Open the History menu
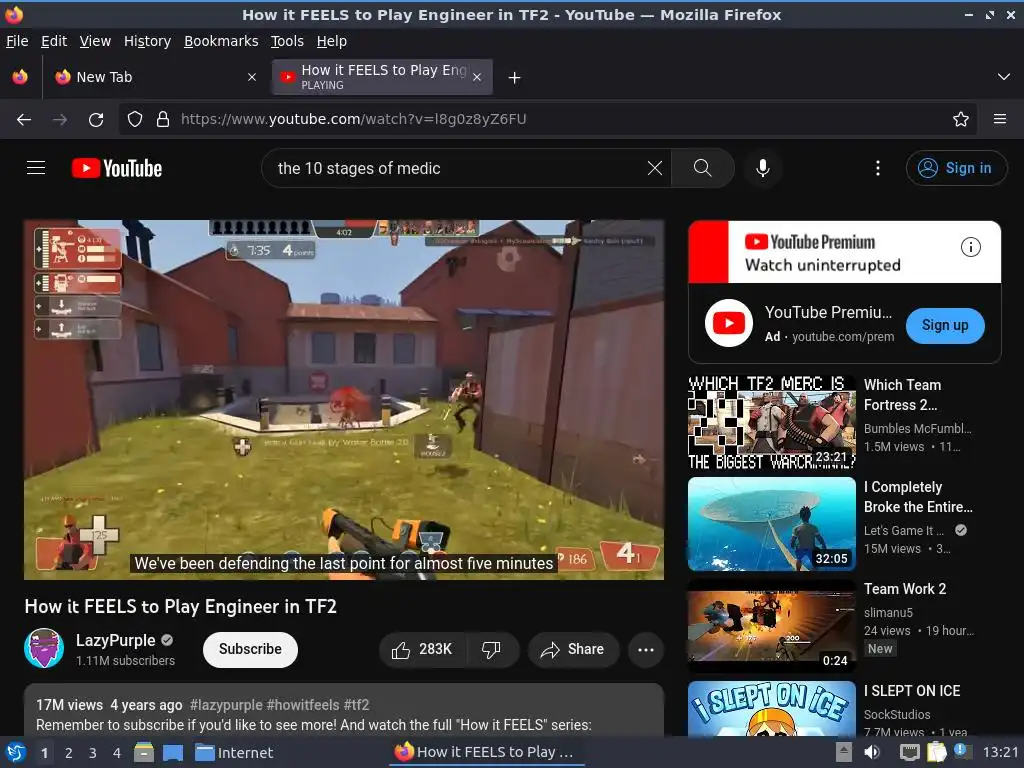 click(x=148, y=41)
